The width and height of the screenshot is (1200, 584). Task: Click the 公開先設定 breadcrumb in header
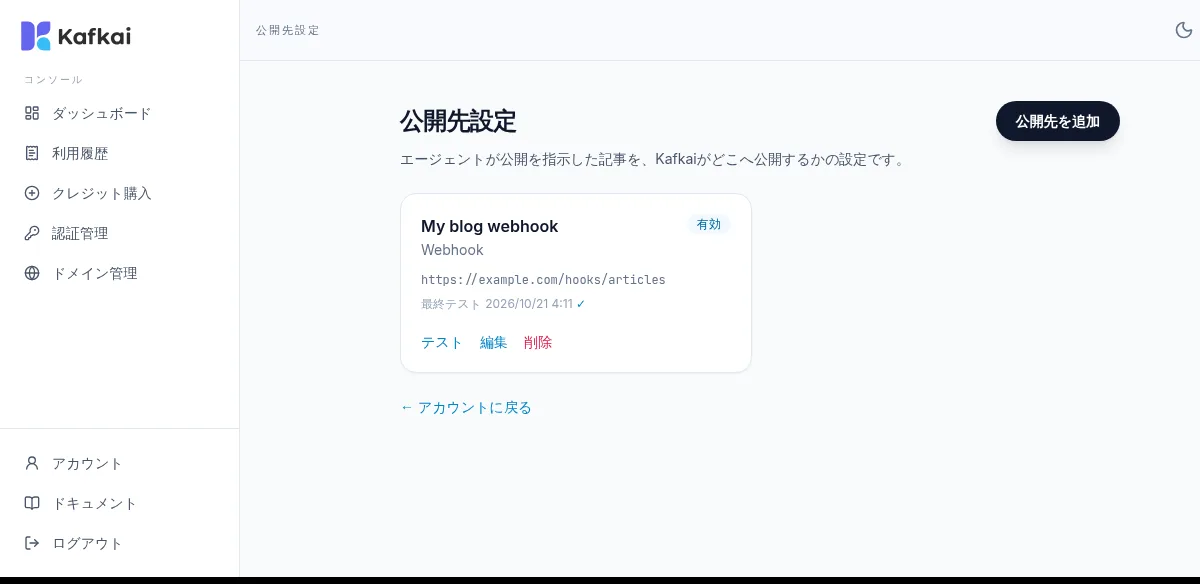point(288,30)
